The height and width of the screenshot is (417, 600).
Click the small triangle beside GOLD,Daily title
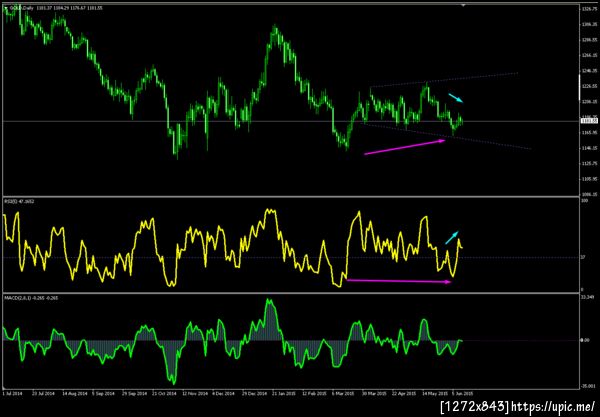point(6,8)
